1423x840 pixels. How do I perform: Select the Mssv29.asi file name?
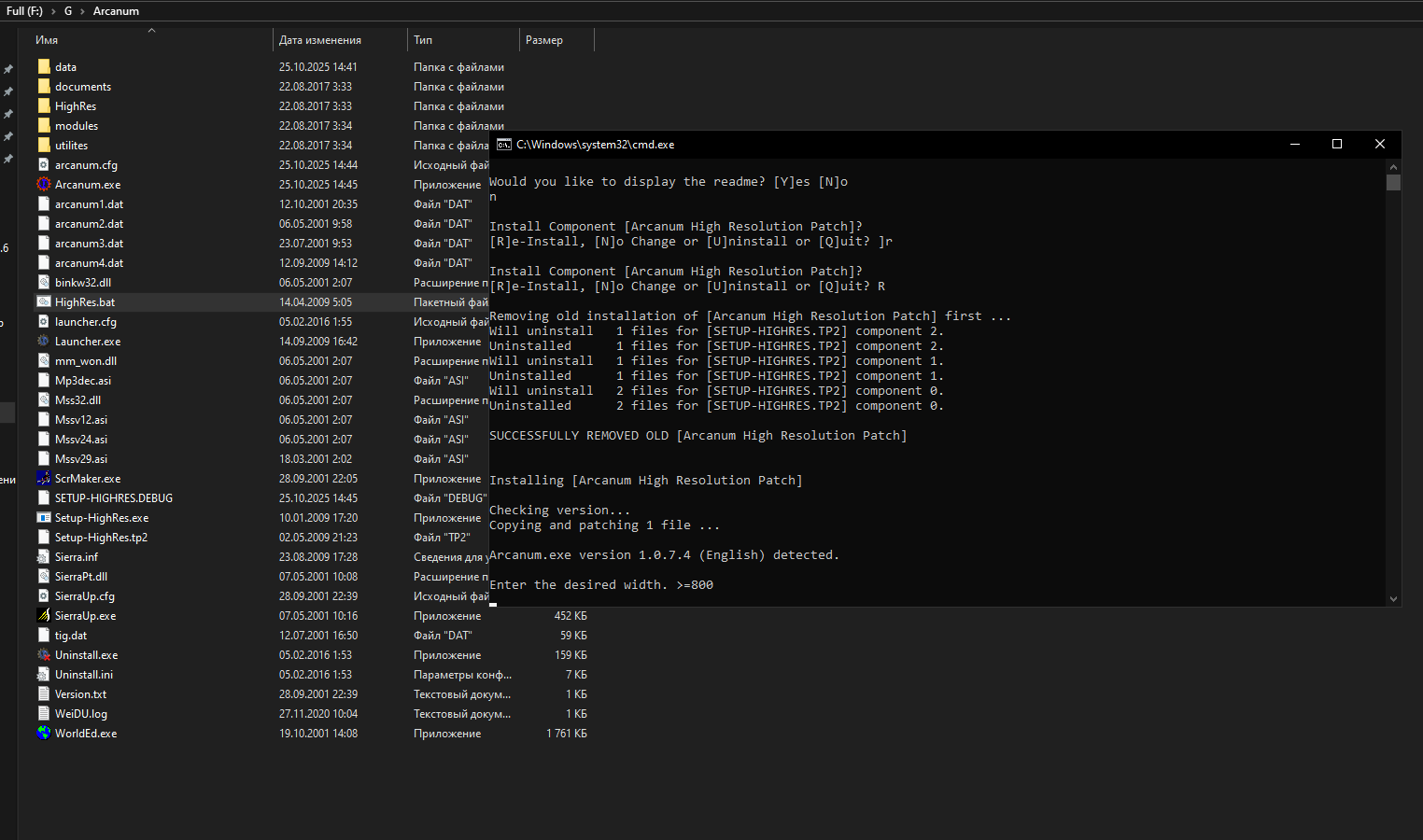pyautogui.click(x=81, y=459)
